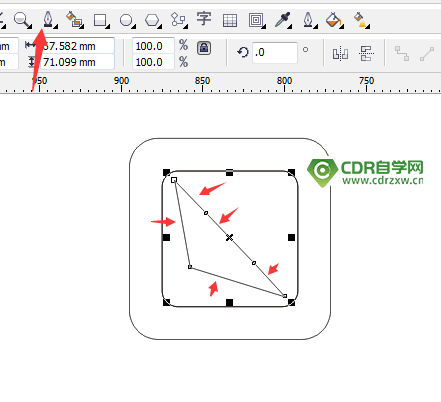
Task: Toggle the lock ratio padlock
Action: pyautogui.click(x=204, y=48)
